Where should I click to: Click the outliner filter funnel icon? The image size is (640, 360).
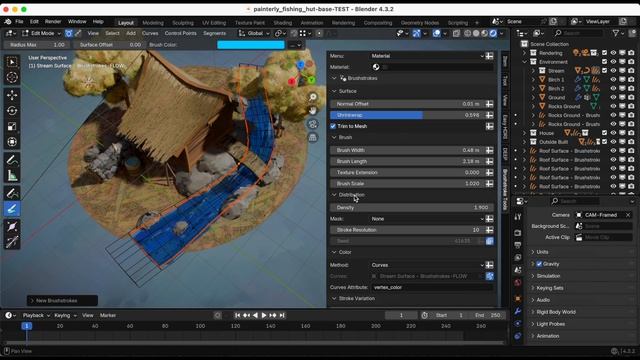click(616, 33)
